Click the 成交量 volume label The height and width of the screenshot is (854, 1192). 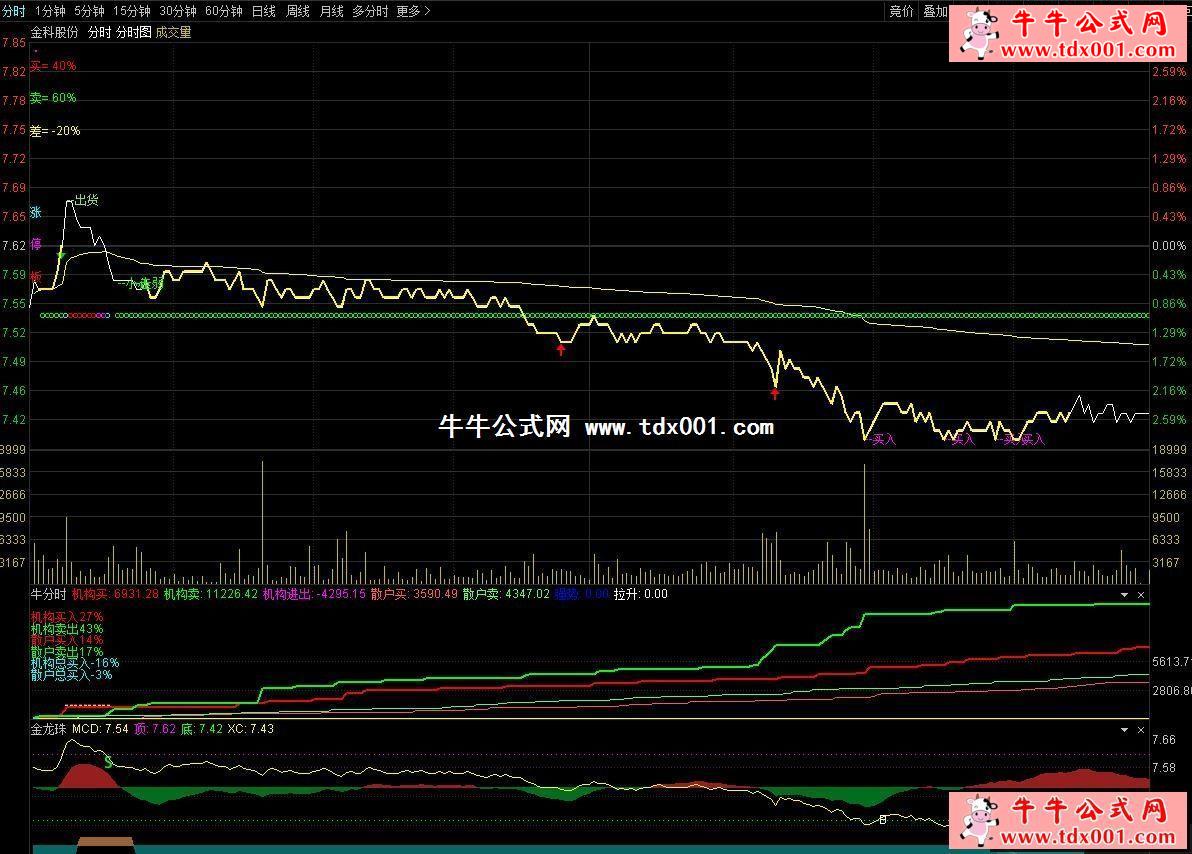click(x=173, y=32)
